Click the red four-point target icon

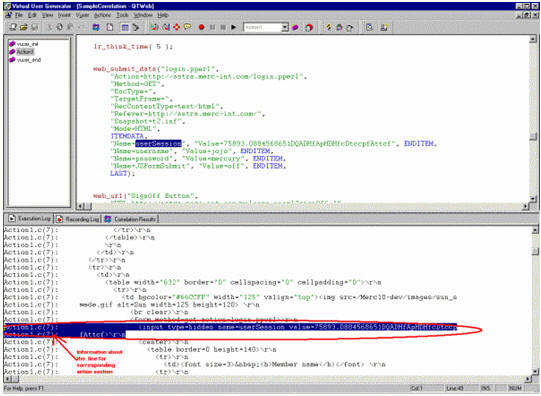176,27
